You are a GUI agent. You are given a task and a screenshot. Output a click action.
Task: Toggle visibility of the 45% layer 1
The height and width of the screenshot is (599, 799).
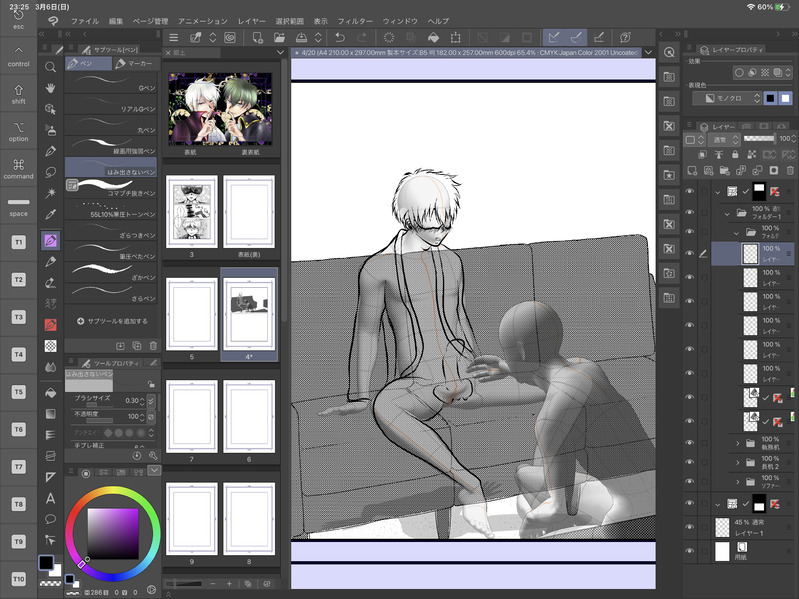click(689, 527)
